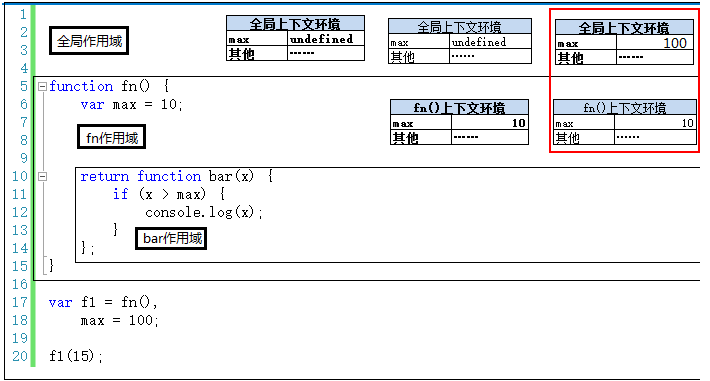Select line number 1 in gutter
This screenshot has height=381, width=710.
[23, 14]
